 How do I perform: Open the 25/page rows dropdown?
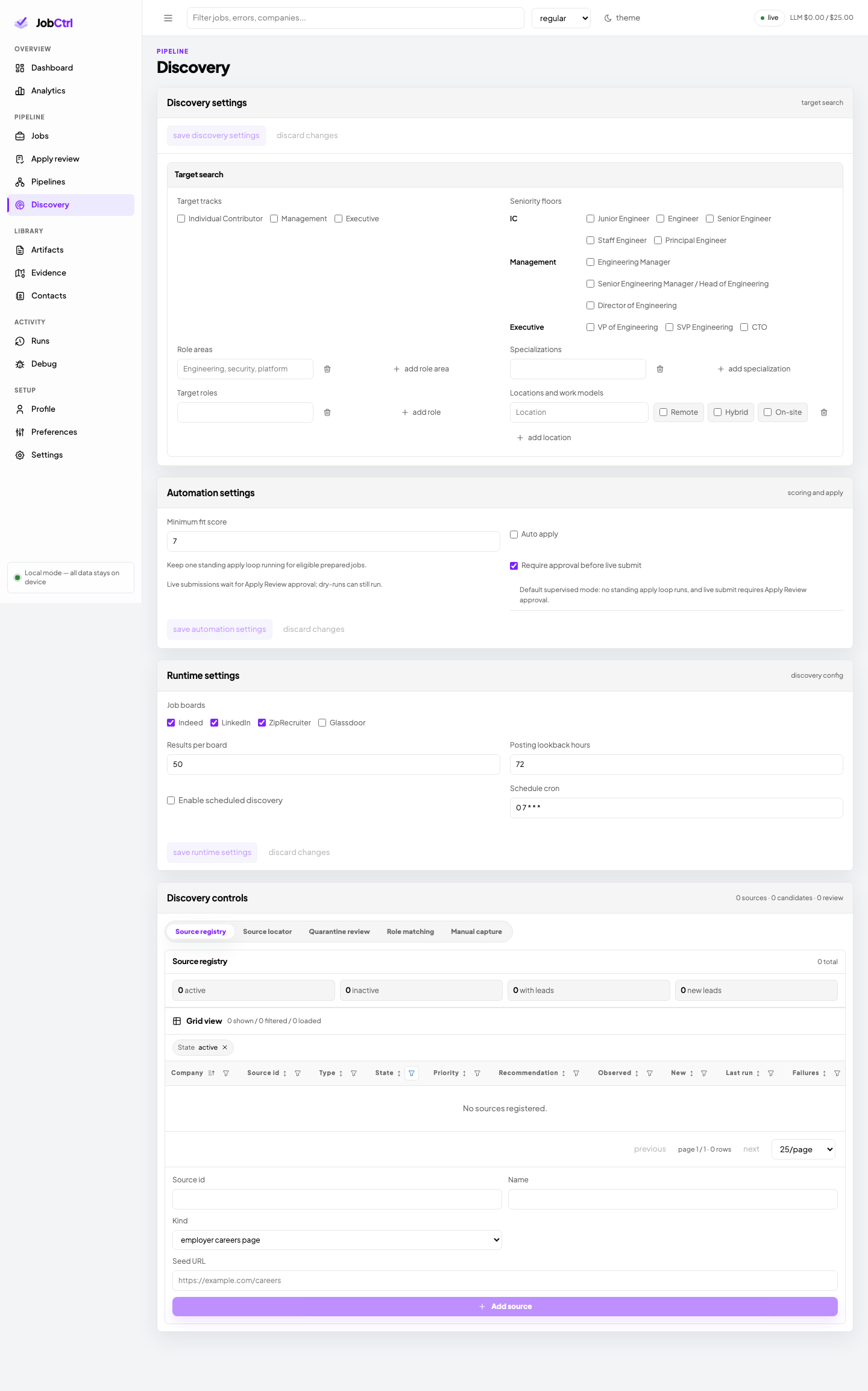[x=804, y=1149]
